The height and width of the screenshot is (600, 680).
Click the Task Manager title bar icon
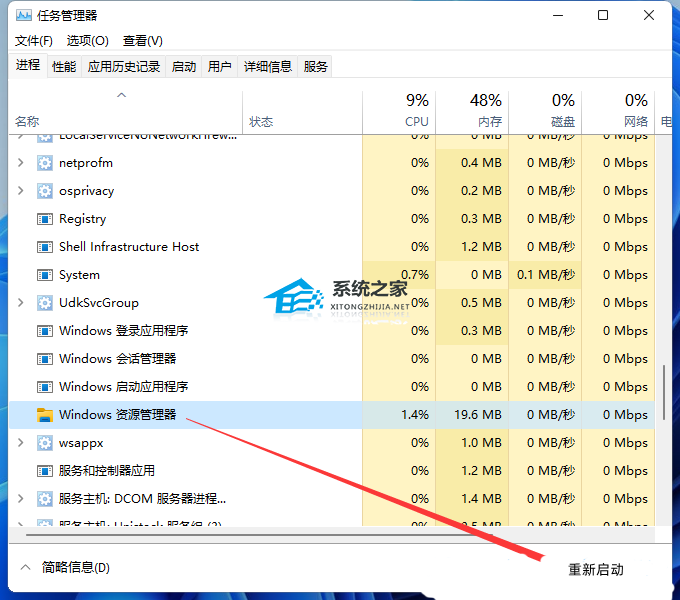[x=24, y=16]
